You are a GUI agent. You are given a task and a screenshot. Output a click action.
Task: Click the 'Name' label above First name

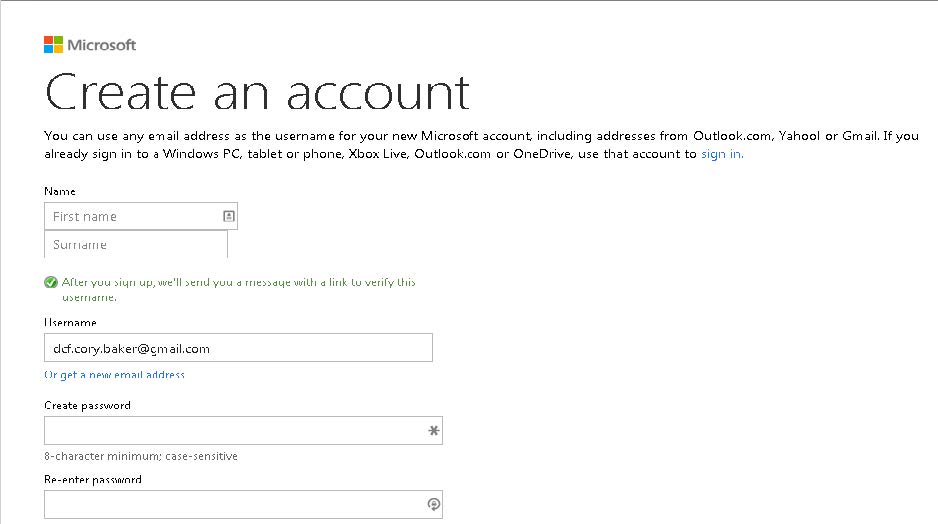point(60,191)
